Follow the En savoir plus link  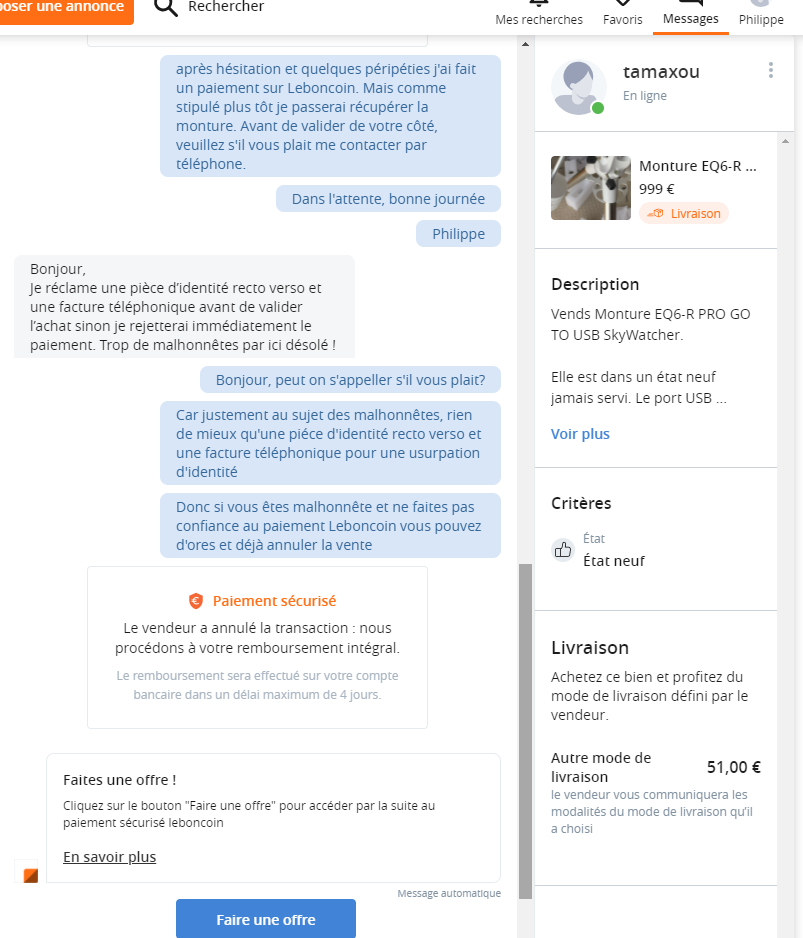tap(109, 857)
